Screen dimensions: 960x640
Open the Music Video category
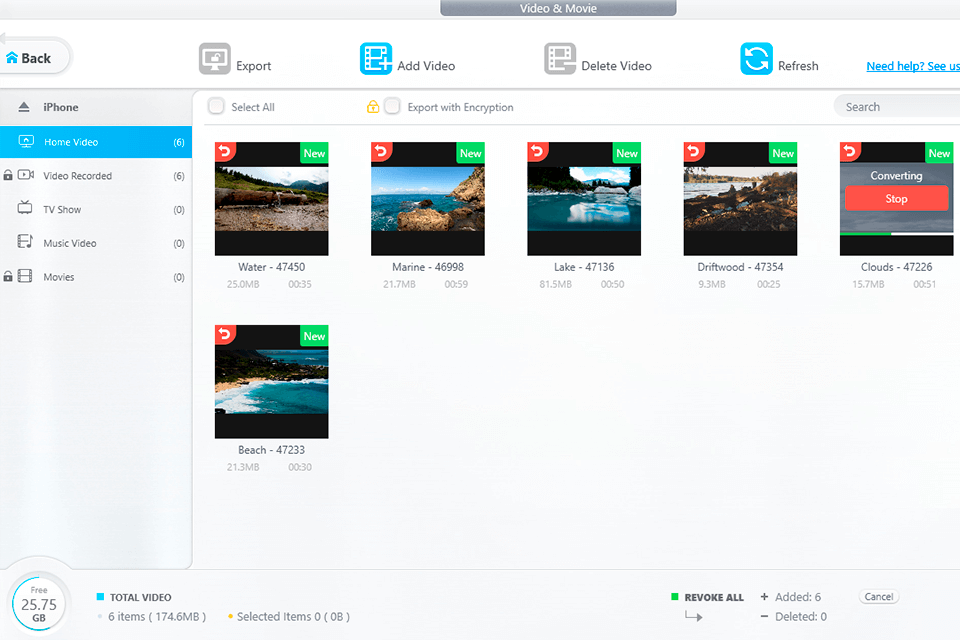click(x=69, y=243)
